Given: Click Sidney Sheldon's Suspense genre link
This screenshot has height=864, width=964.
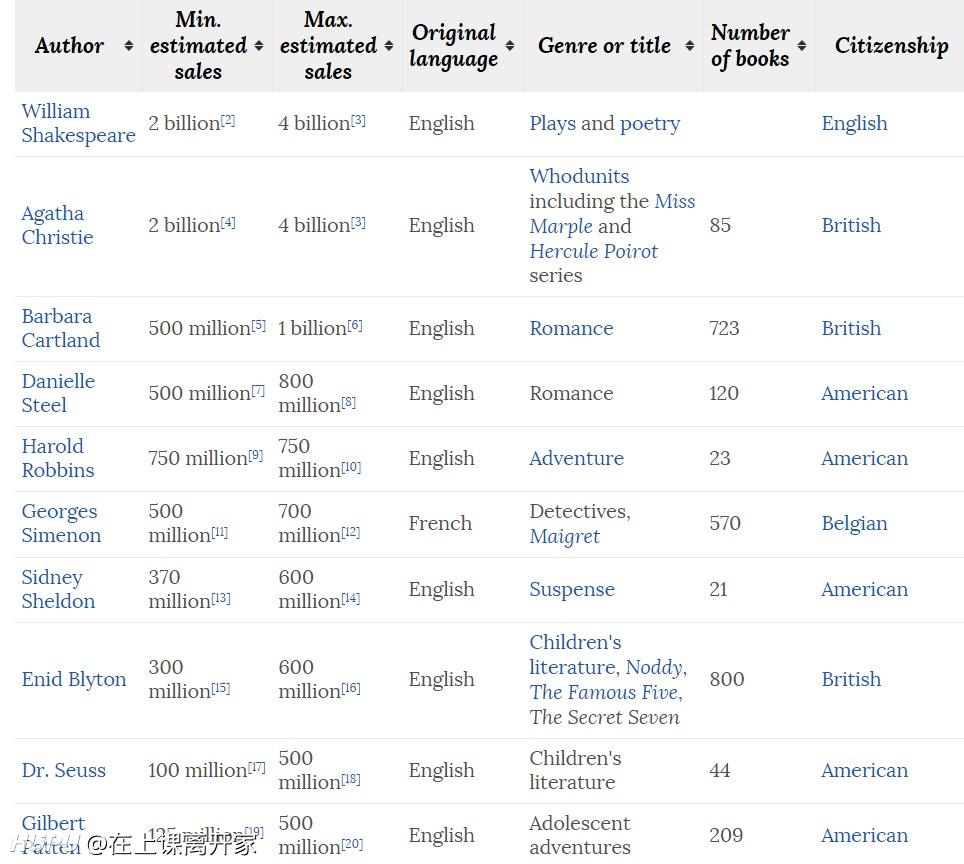Looking at the screenshot, I should click(x=572, y=589).
